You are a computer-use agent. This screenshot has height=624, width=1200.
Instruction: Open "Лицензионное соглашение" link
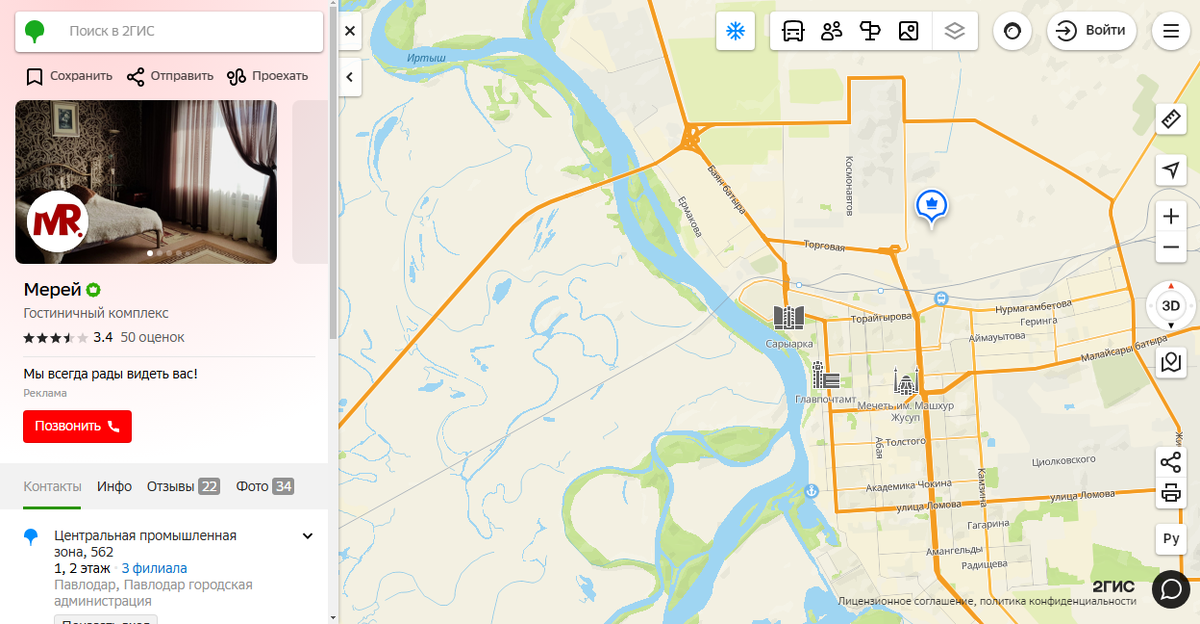point(905,601)
